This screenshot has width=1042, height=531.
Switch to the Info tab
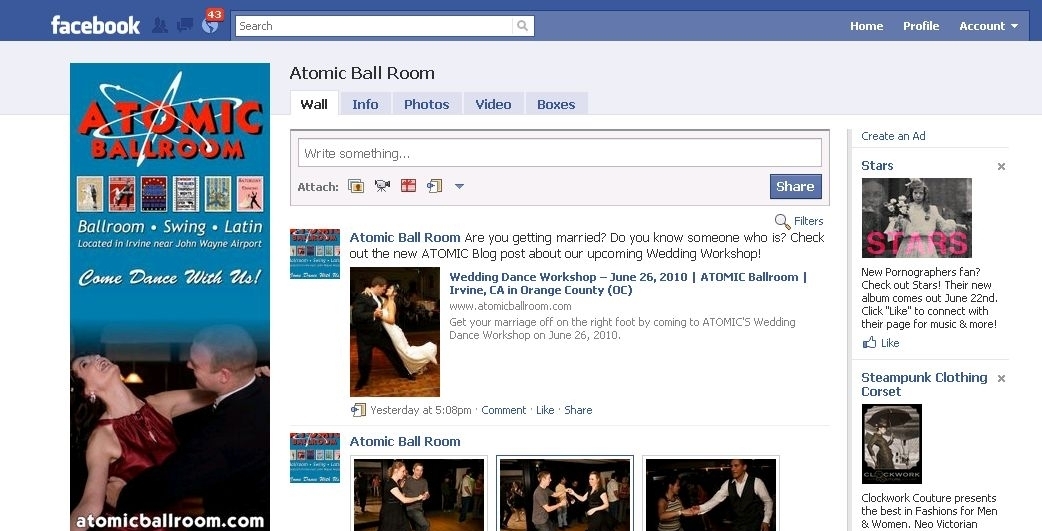tap(365, 104)
